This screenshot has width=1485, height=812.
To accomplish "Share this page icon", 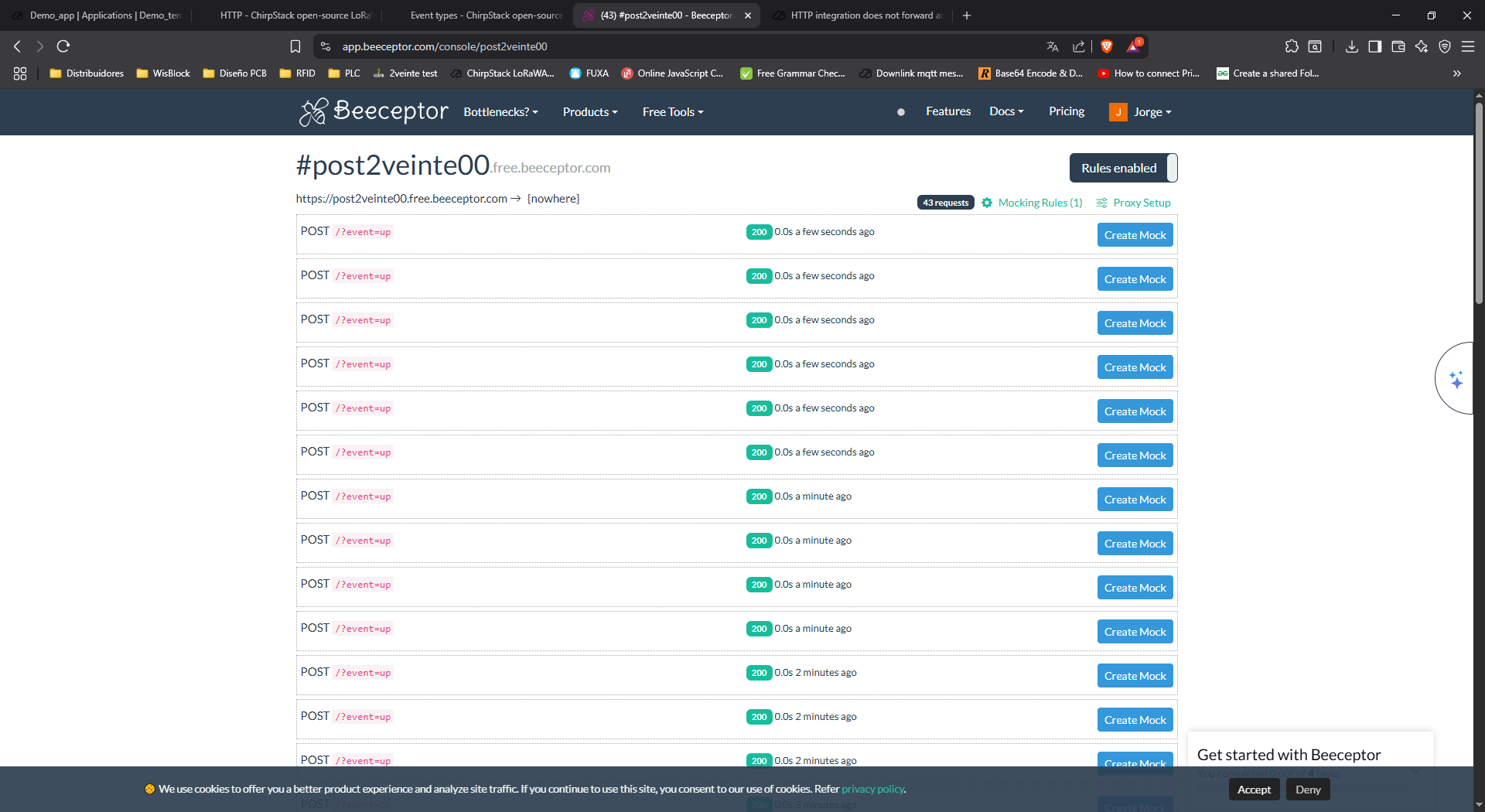I will click(x=1079, y=46).
